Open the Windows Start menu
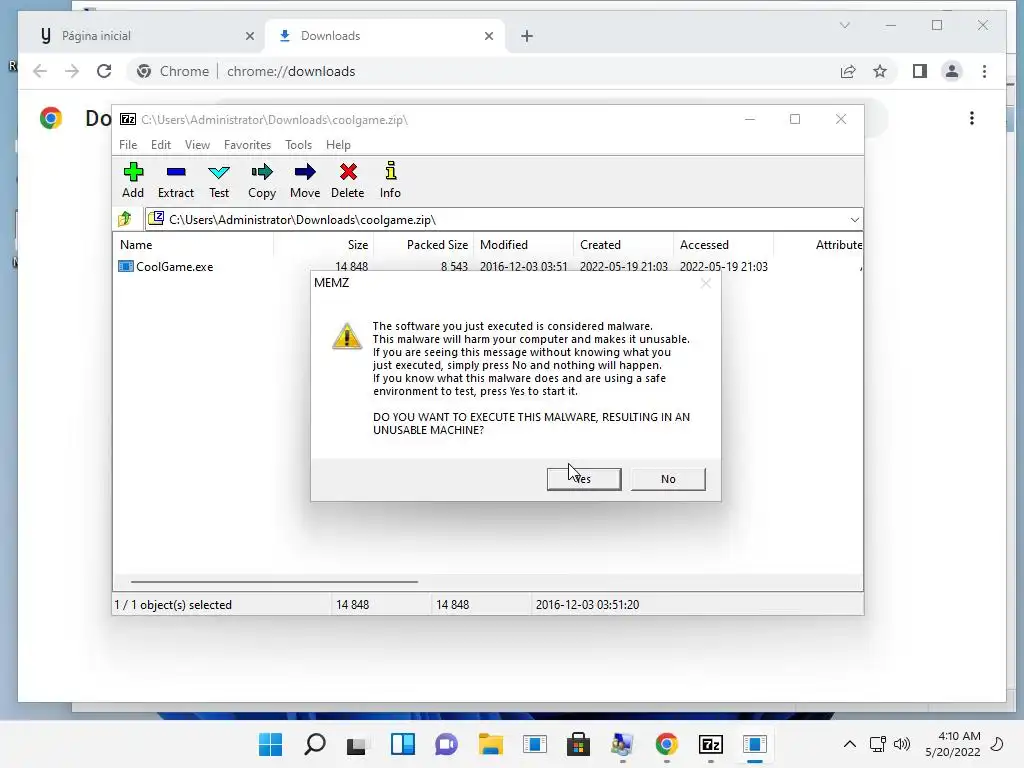 tap(270, 744)
